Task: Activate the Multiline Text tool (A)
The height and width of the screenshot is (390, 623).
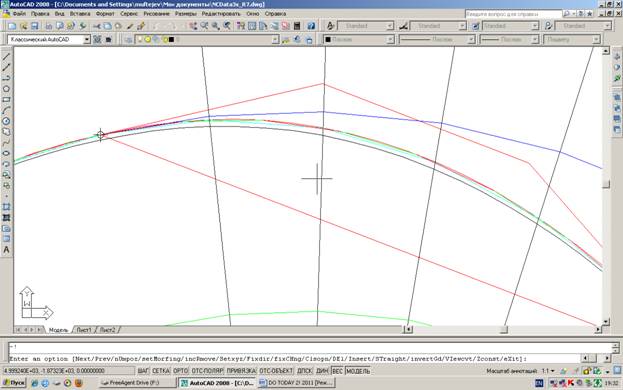Action: tap(6, 250)
